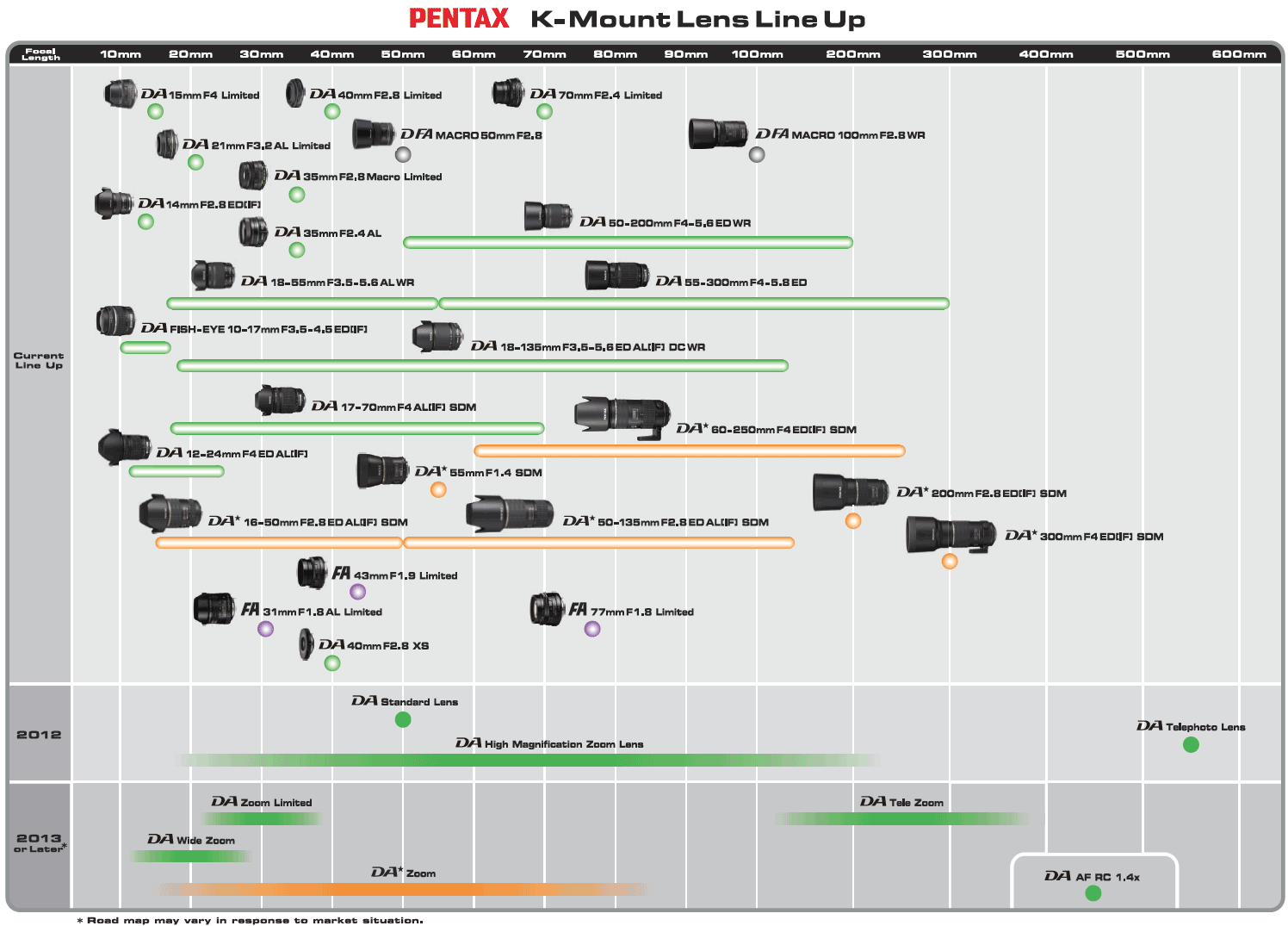The image size is (1288, 926).
Task: Click the '50mm' axis label
Action: (403, 54)
